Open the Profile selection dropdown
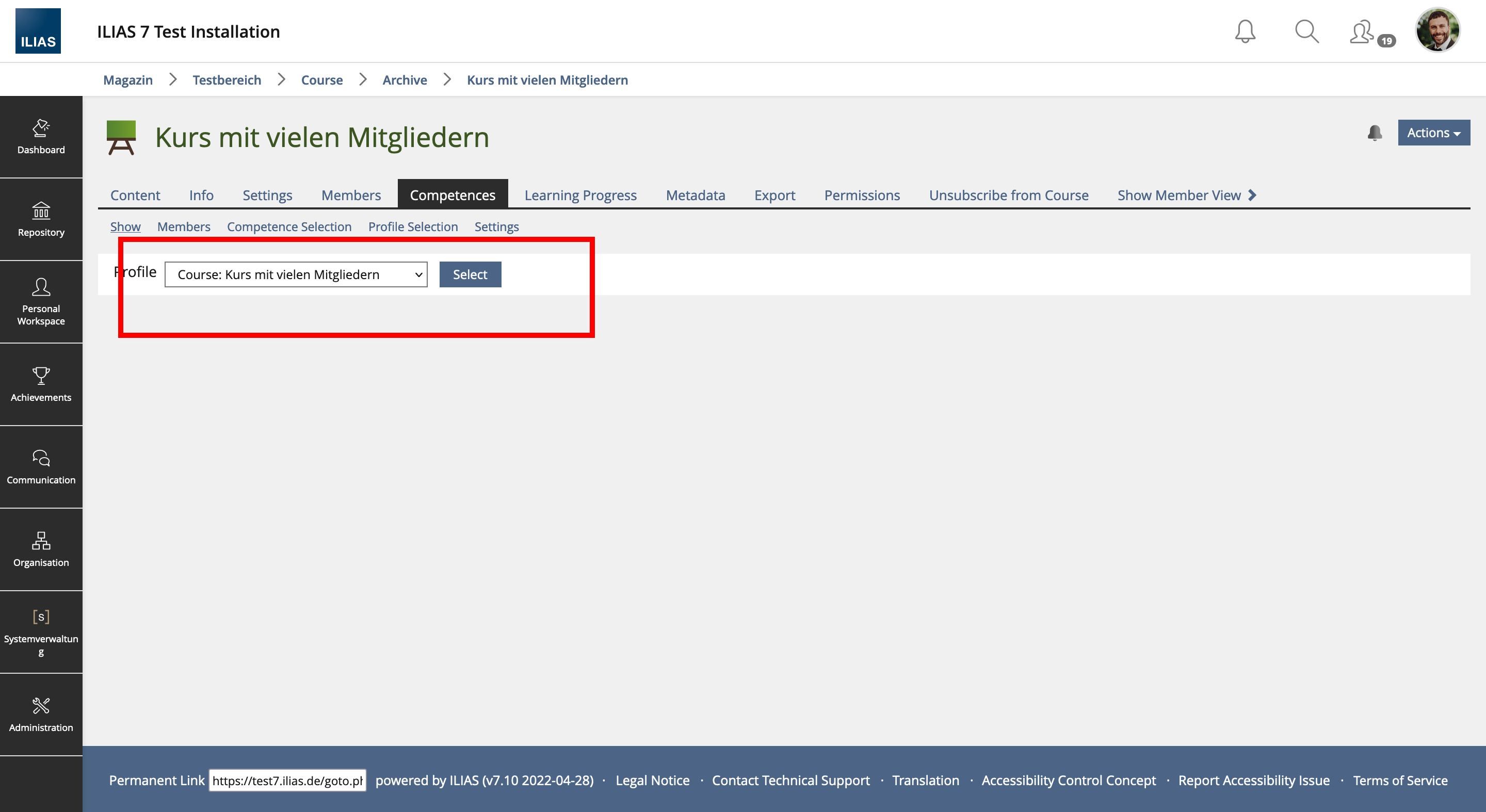 [x=296, y=274]
